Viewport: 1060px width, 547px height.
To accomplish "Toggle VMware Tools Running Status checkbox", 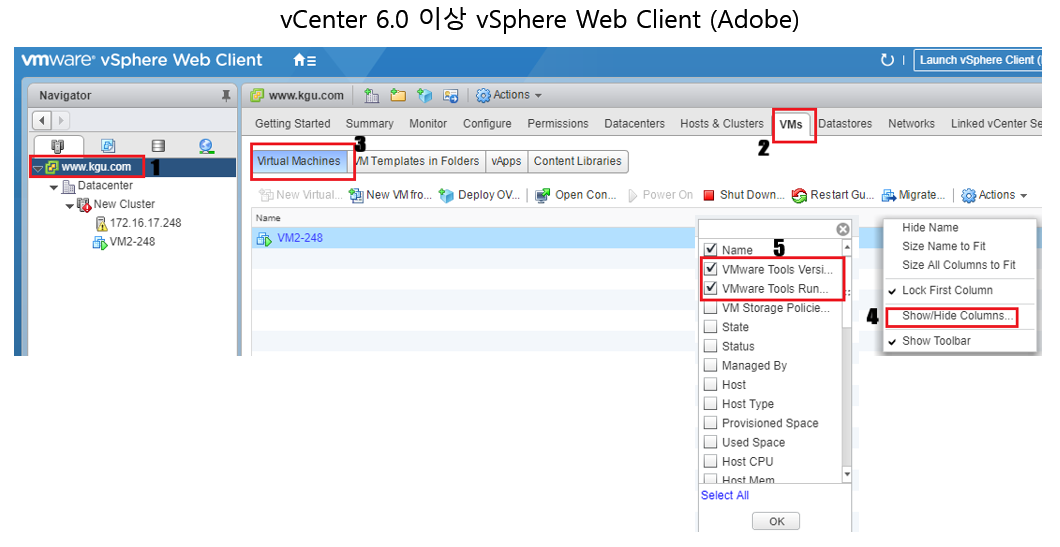I will coord(710,288).
